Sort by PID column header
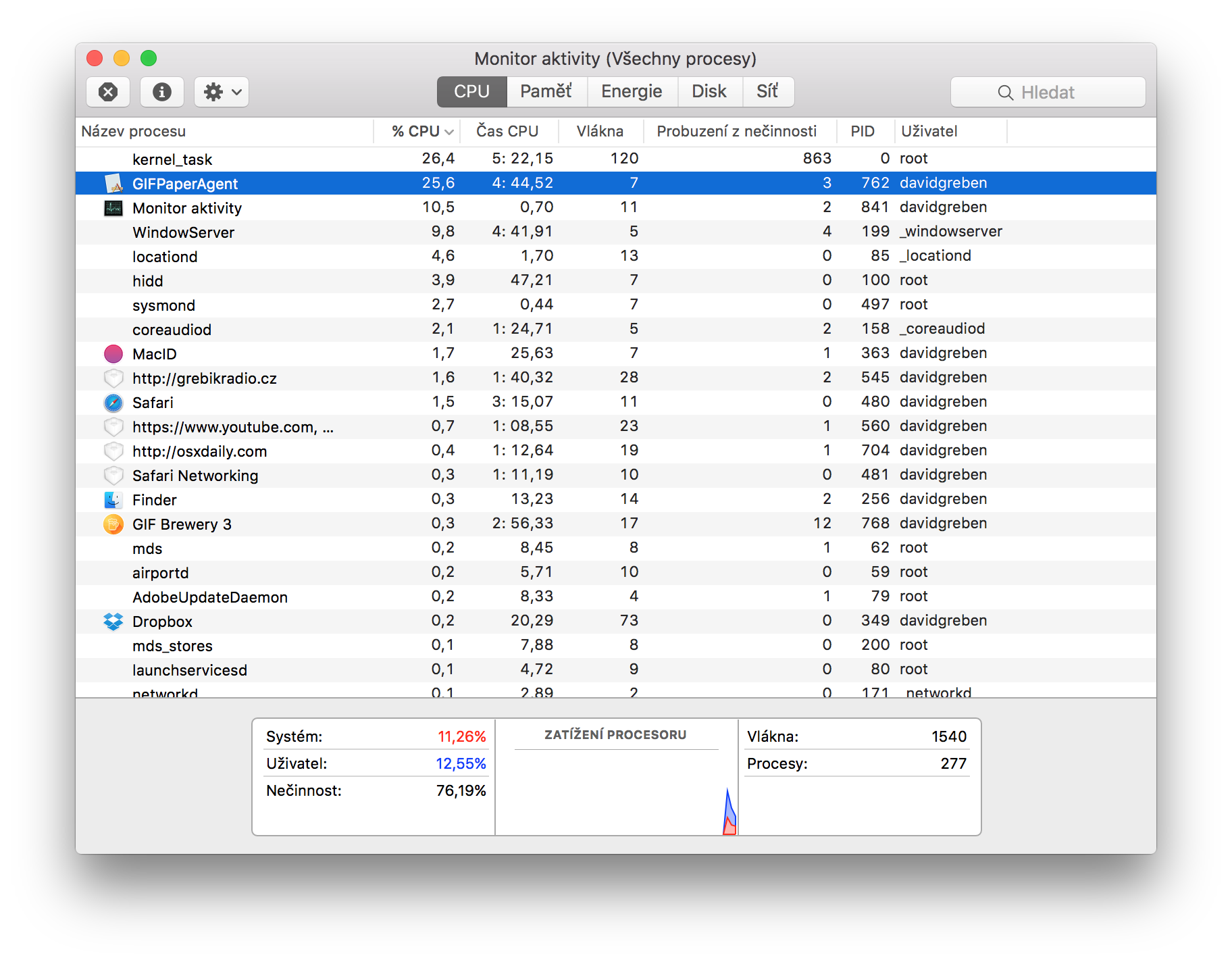Image resolution: width=1232 pixels, height=962 pixels. point(865,131)
